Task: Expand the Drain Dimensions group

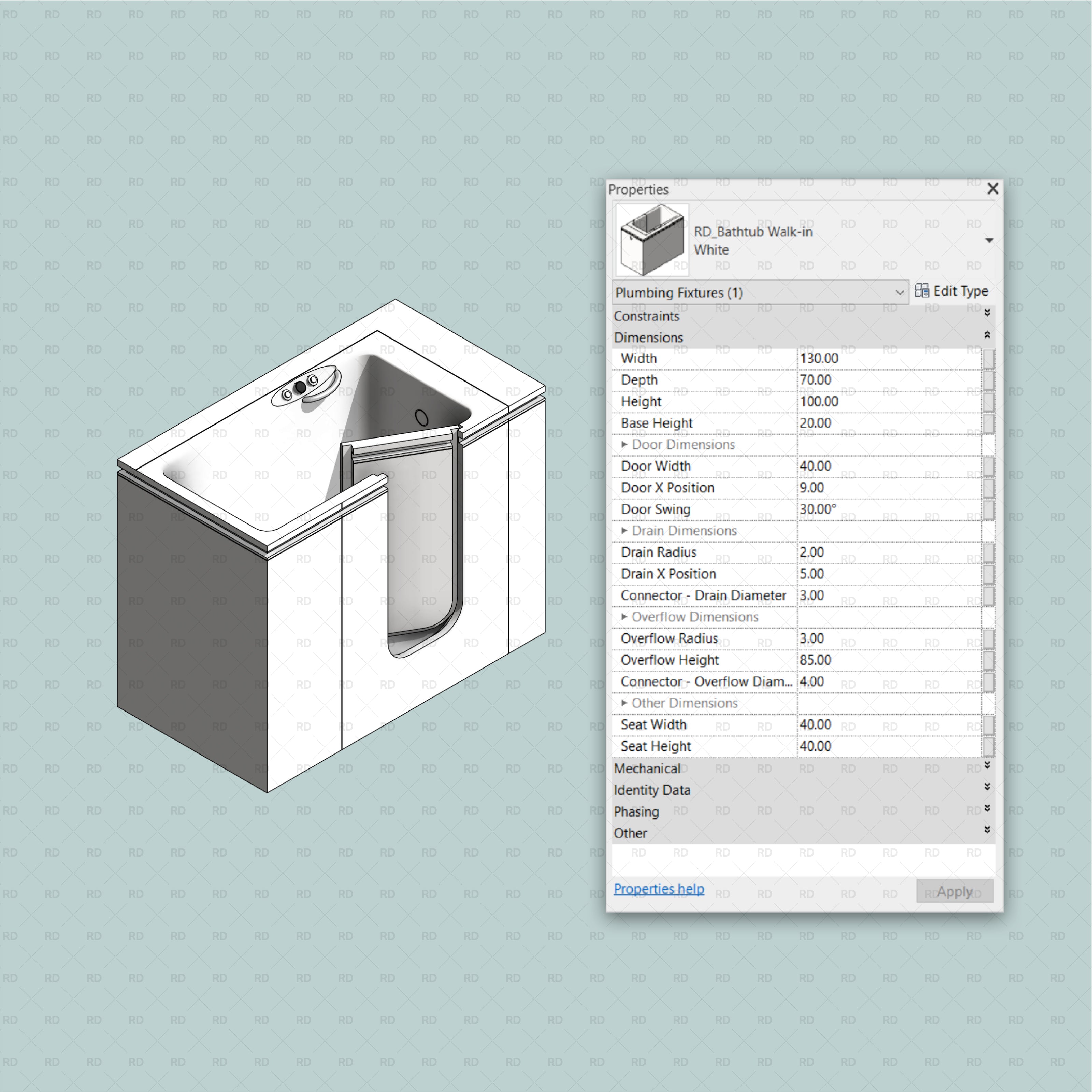Action: click(625, 531)
